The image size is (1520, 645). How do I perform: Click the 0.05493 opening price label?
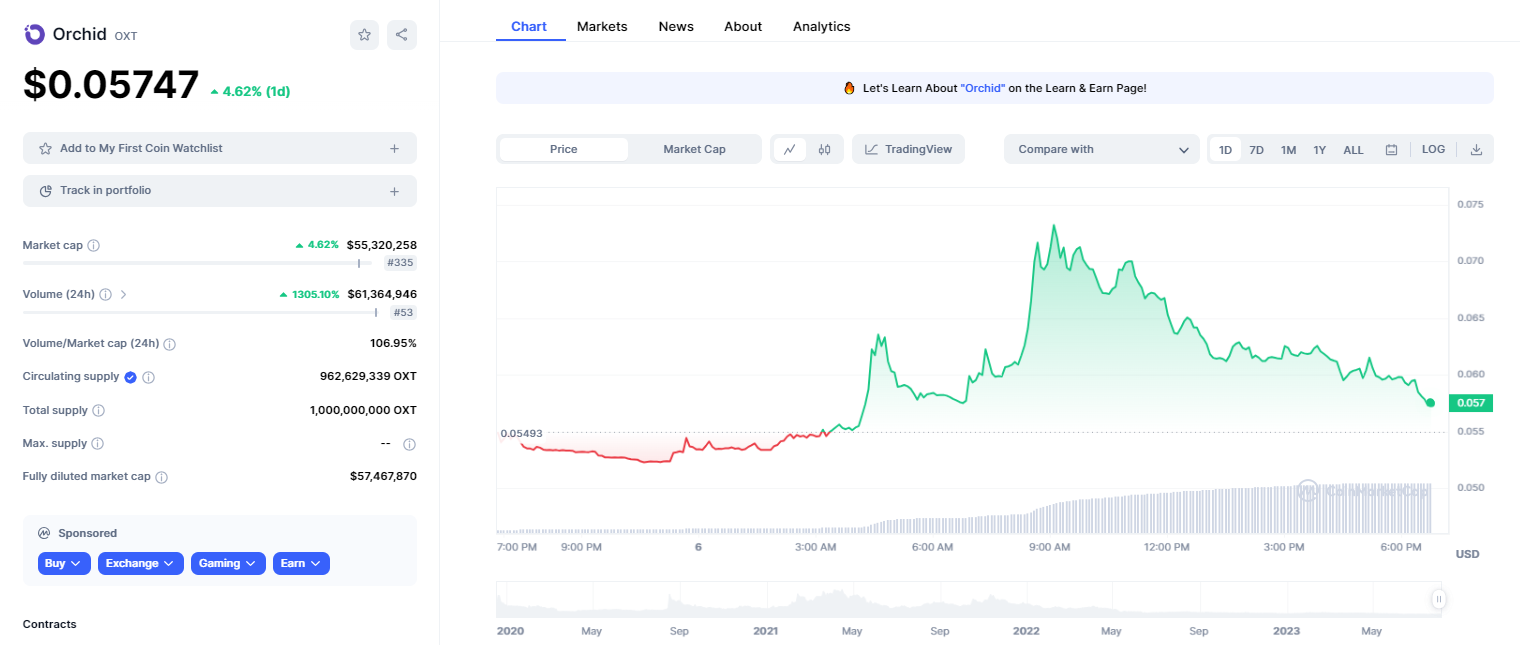(x=521, y=433)
